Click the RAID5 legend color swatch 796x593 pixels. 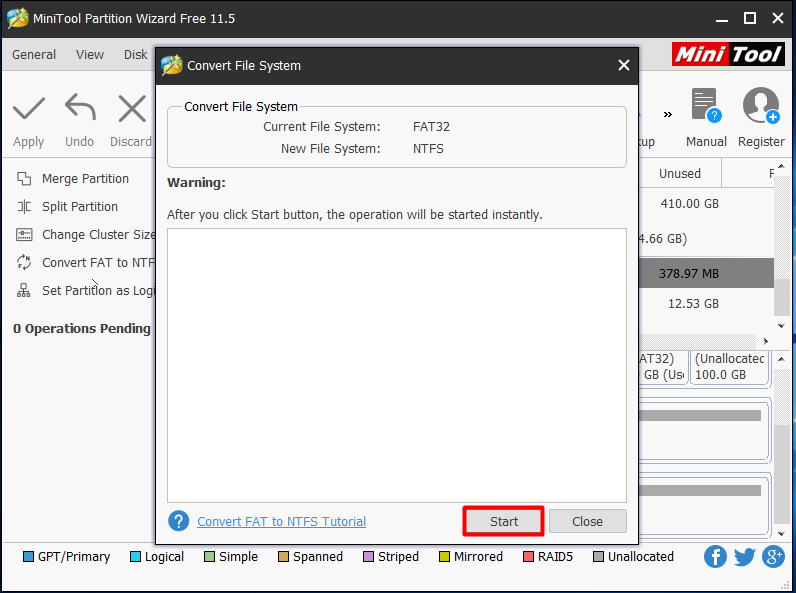tap(528, 557)
